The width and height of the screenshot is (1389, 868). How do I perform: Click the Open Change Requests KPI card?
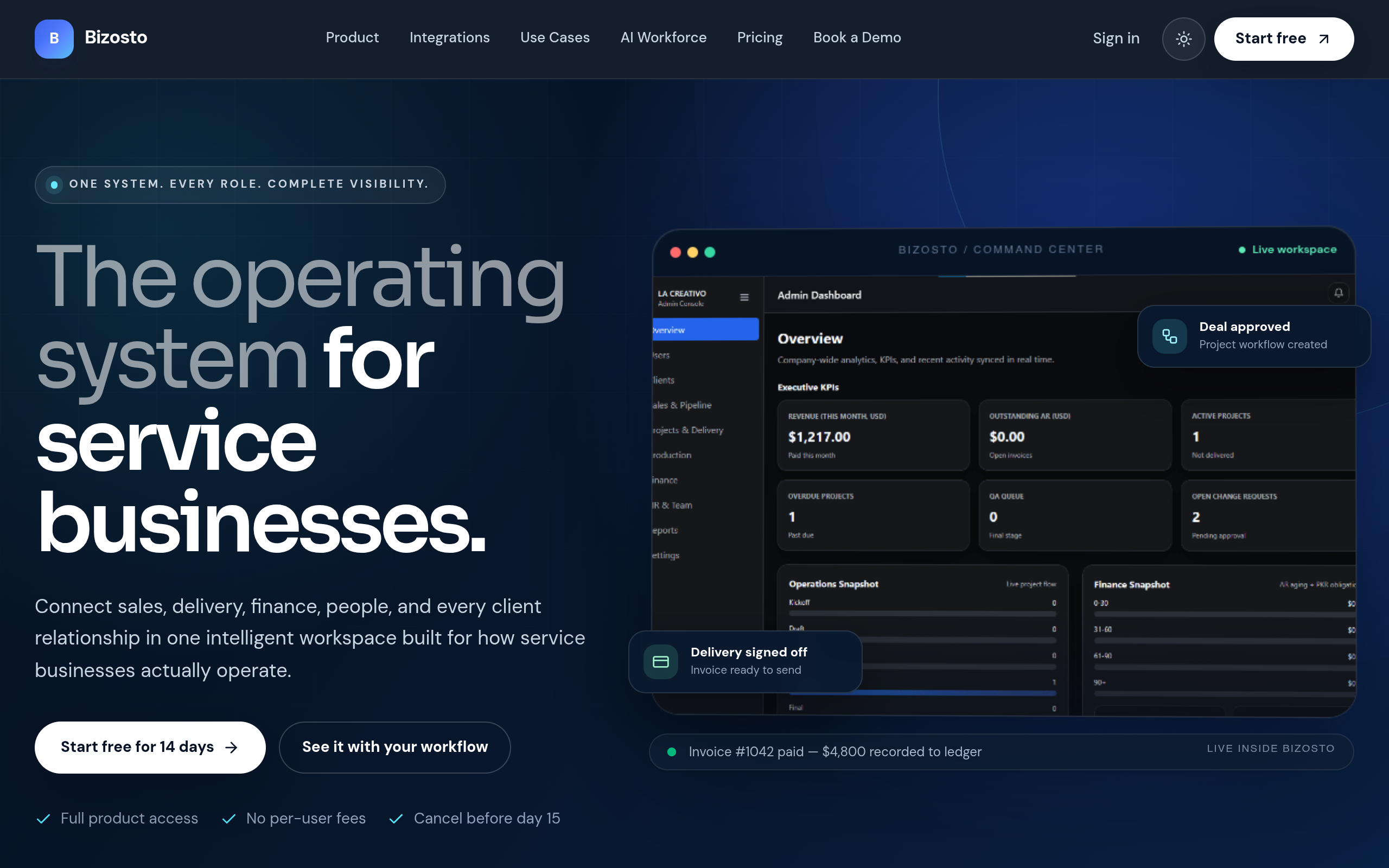click(x=1269, y=515)
